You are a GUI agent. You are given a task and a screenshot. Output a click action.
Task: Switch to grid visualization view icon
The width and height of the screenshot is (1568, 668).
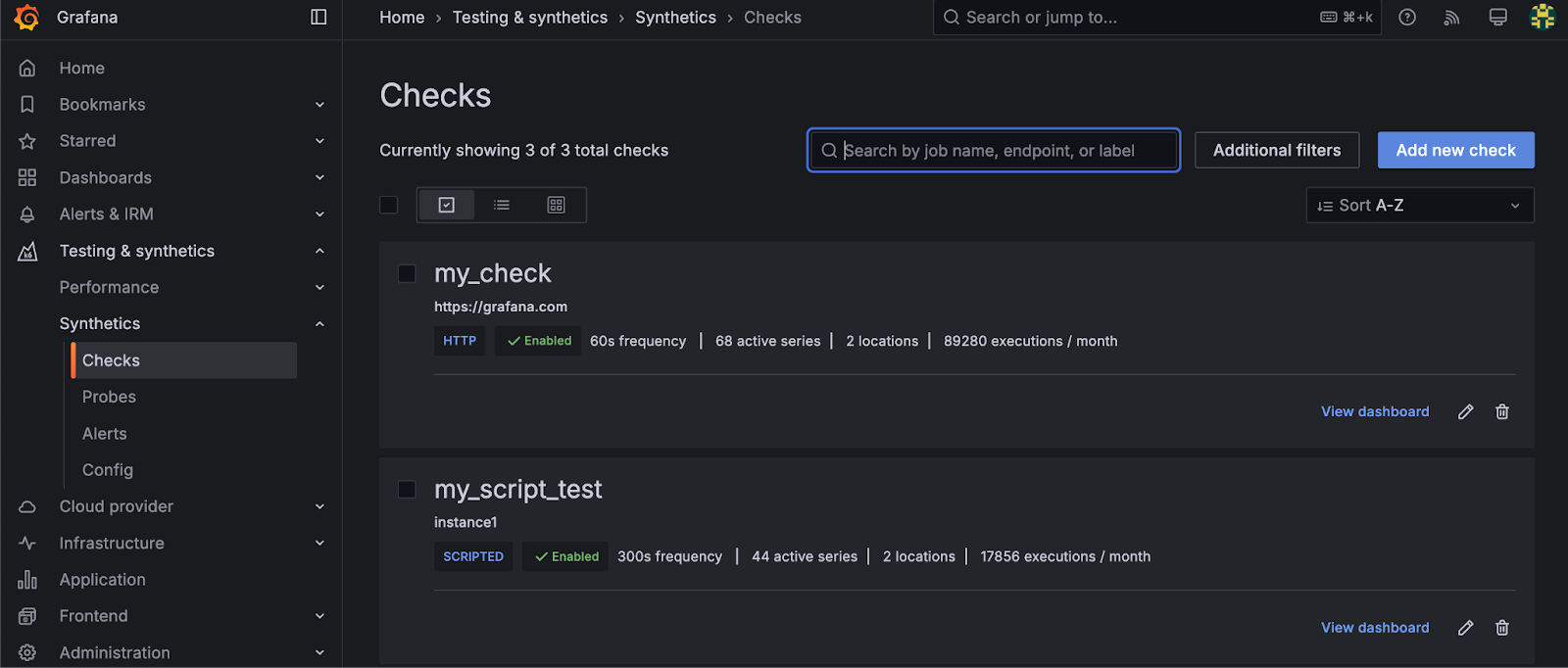pyautogui.click(x=557, y=205)
